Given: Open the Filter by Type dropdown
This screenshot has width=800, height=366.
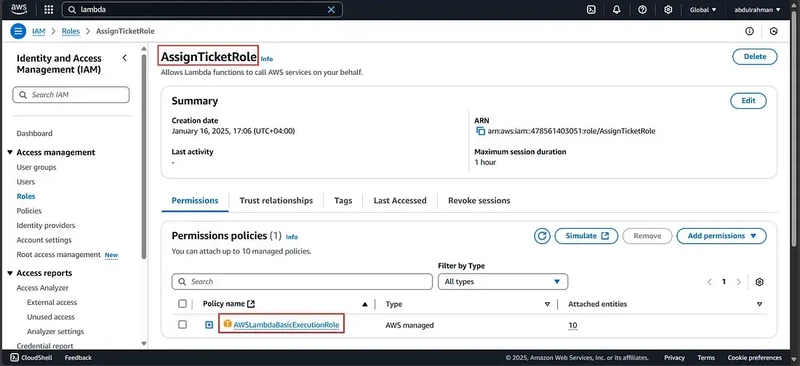Looking at the screenshot, I should point(503,282).
